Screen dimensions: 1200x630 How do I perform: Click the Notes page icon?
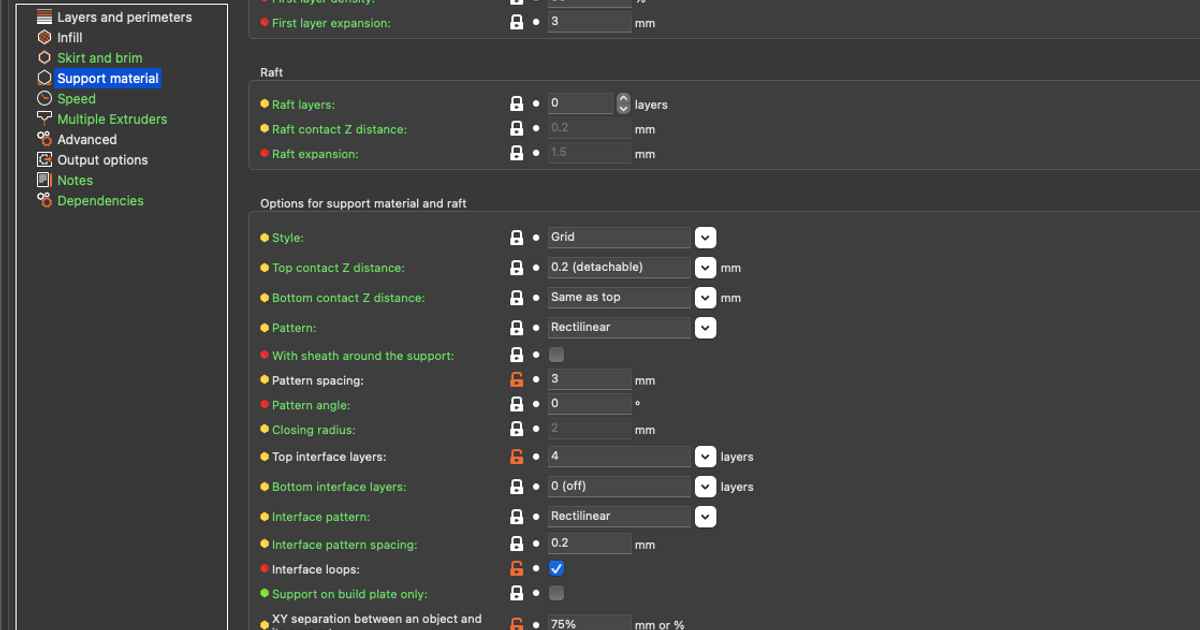44,180
